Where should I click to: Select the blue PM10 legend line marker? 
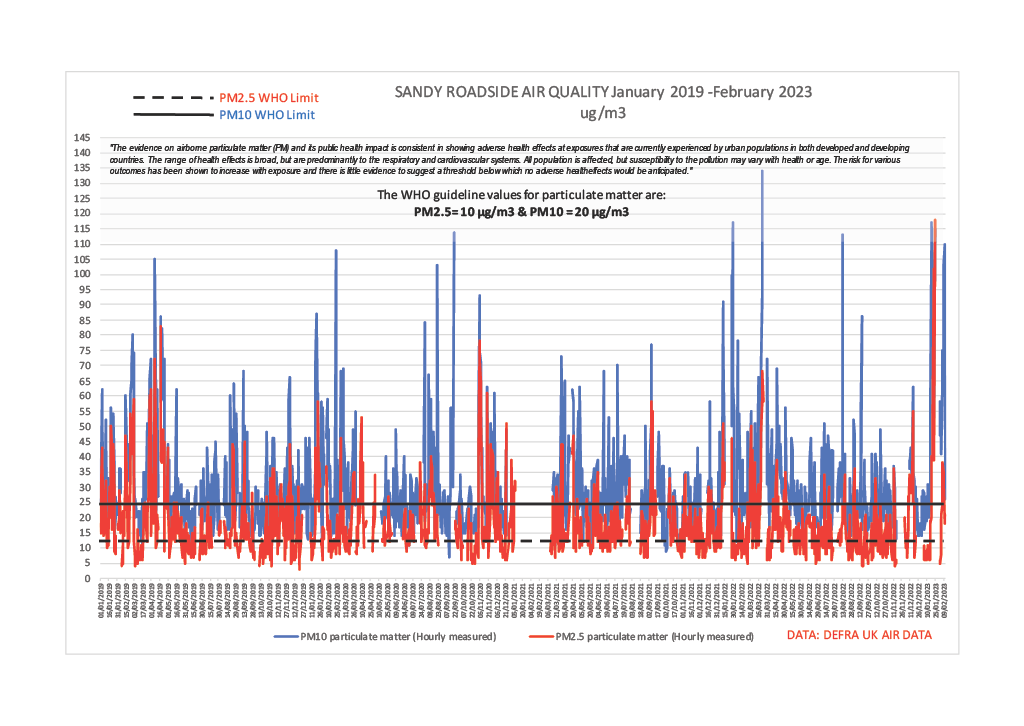click(x=288, y=636)
